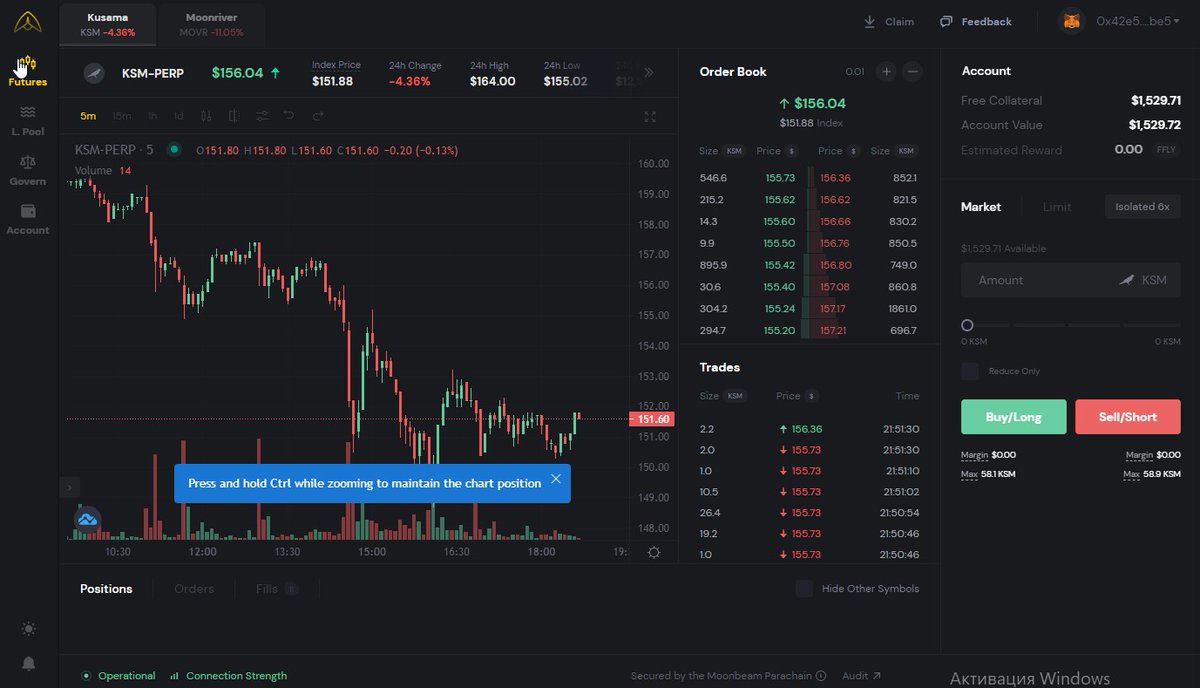The height and width of the screenshot is (688, 1200).
Task: Enable the Reduce Only checkbox
Action: pyautogui.click(x=970, y=371)
